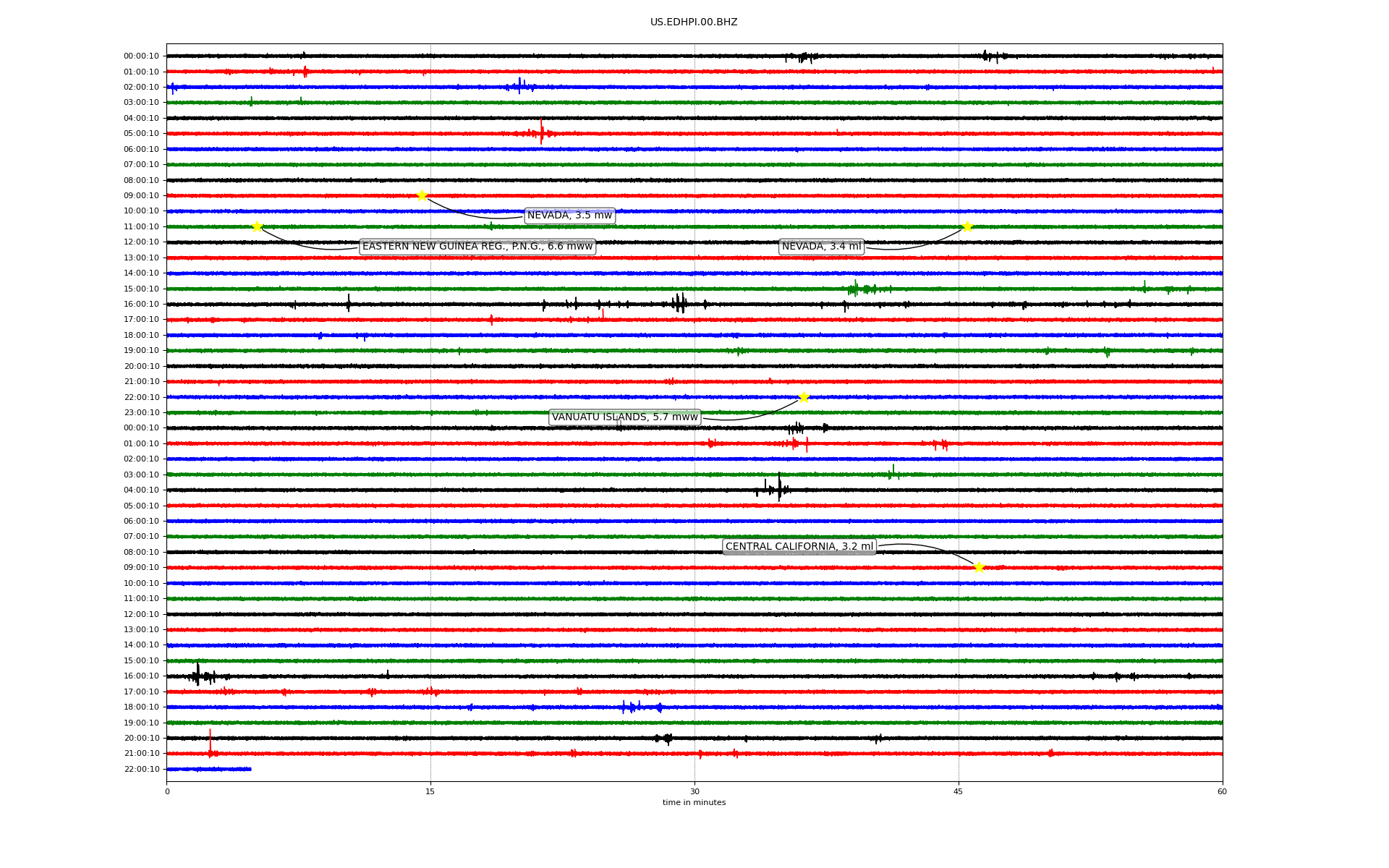Click the Eastern New Guinea event star

257,226
